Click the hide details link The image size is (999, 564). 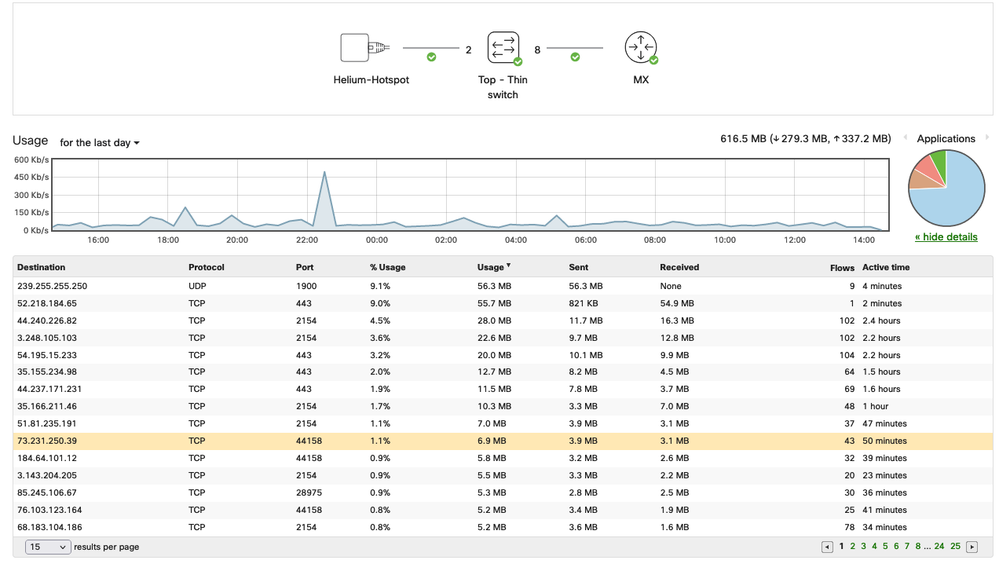(x=946, y=237)
